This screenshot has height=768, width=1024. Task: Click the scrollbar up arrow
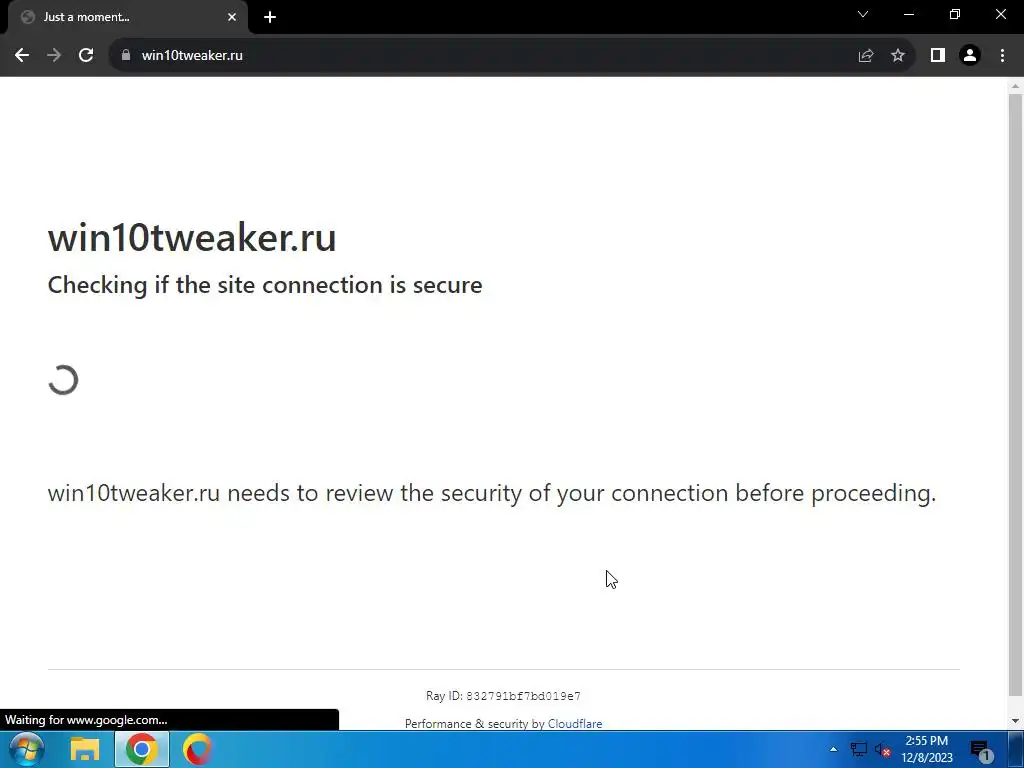pyautogui.click(x=1015, y=86)
